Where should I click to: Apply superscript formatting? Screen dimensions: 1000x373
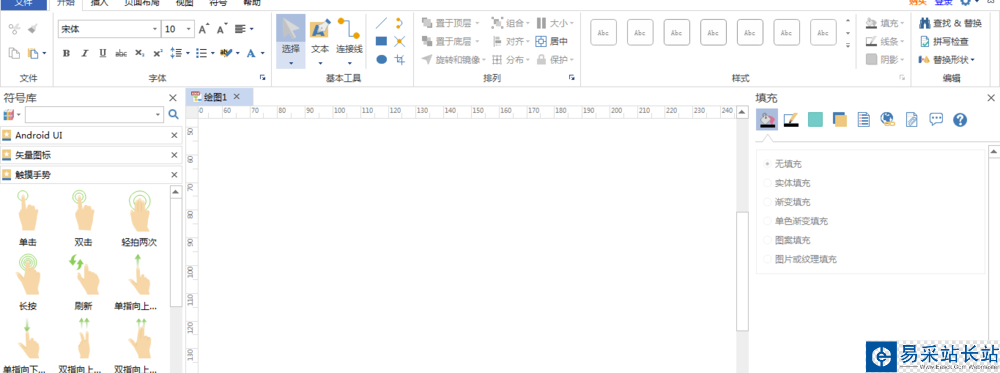pos(158,54)
